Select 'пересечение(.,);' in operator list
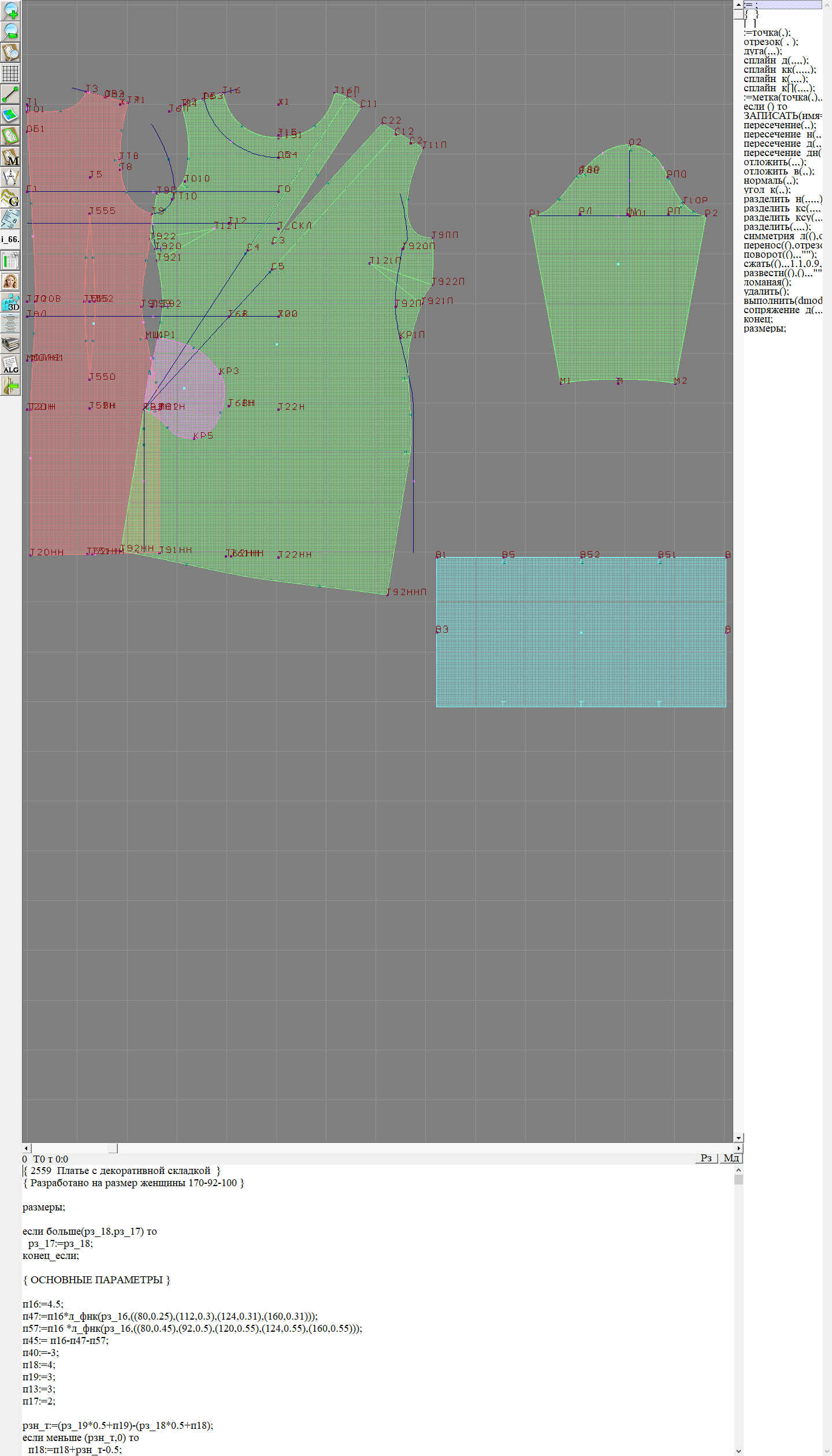 [779, 125]
